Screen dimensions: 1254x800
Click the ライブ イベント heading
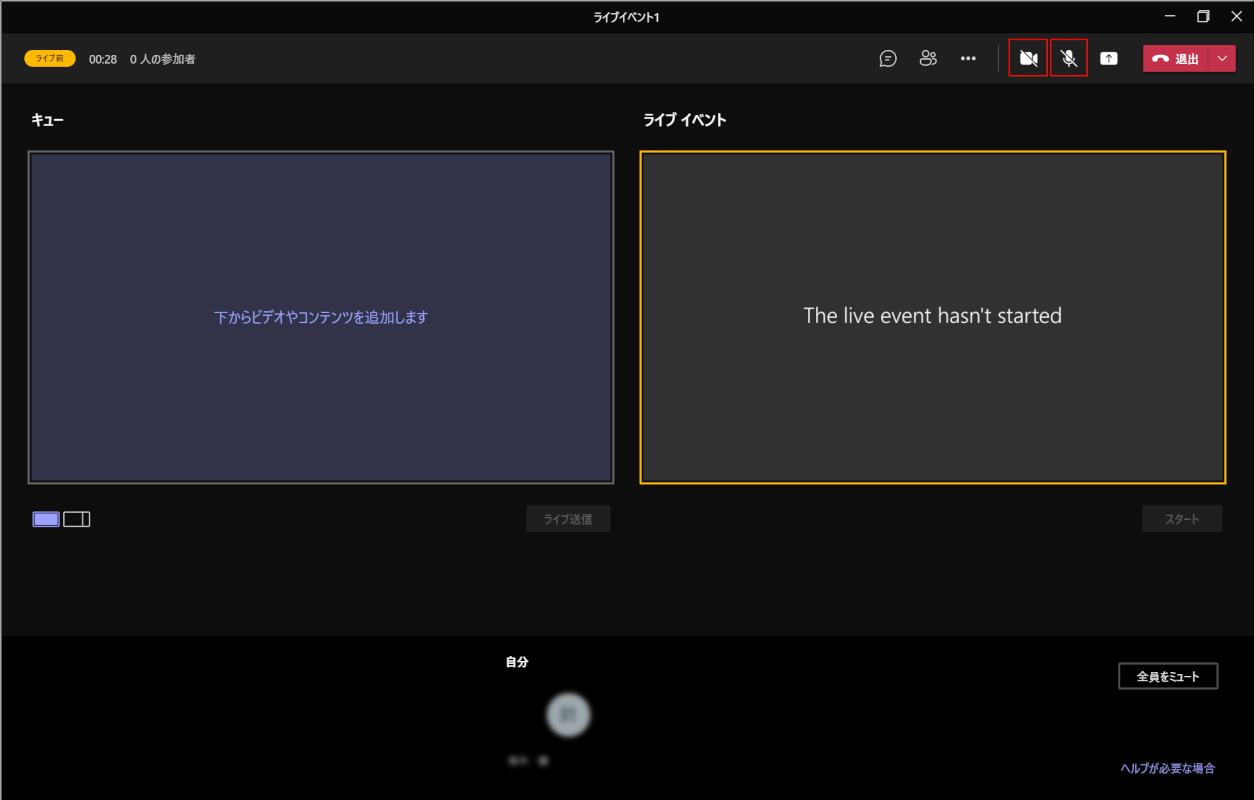pos(685,120)
